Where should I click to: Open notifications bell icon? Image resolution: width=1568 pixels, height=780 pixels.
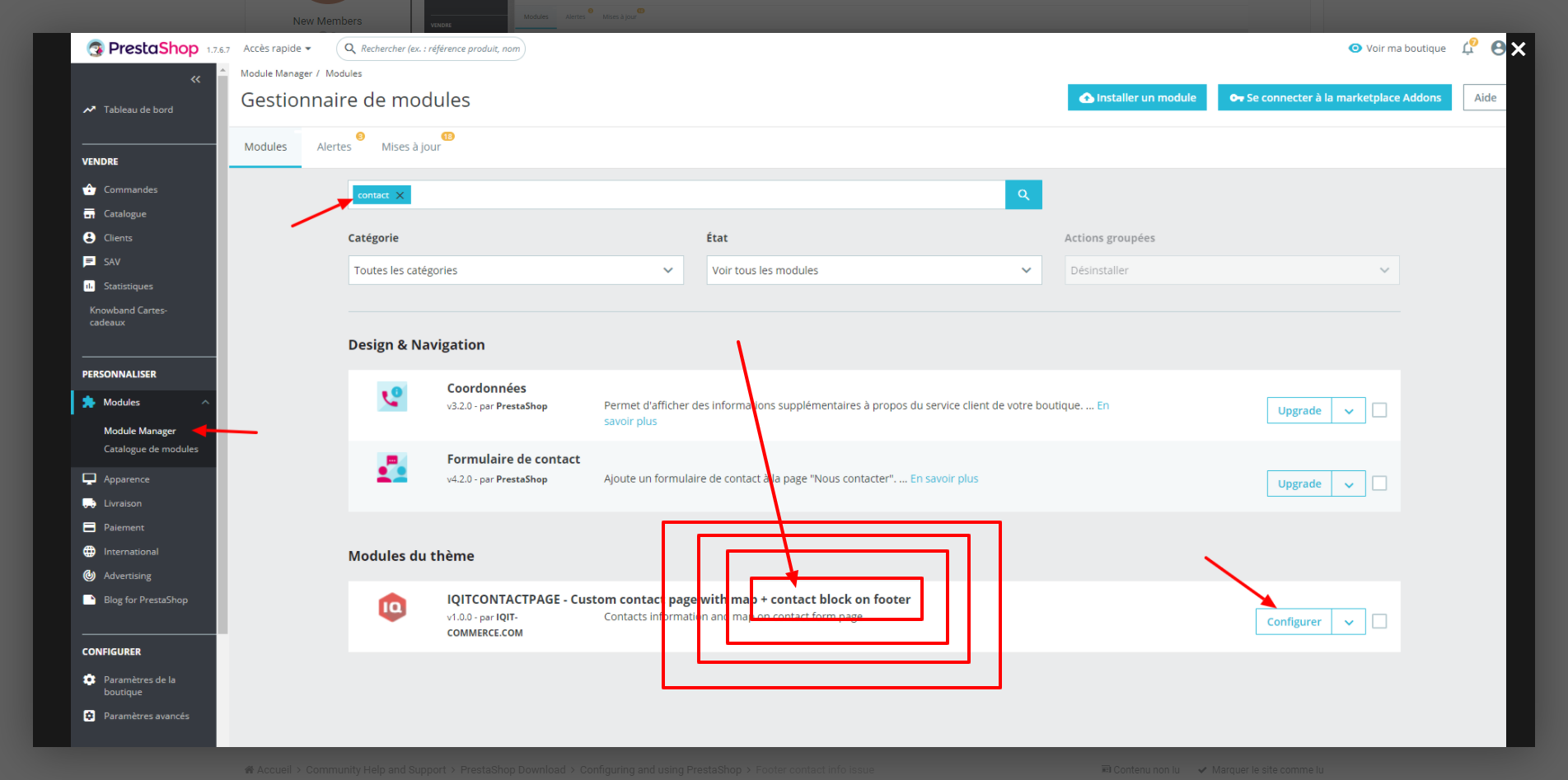pyautogui.click(x=1468, y=48)
